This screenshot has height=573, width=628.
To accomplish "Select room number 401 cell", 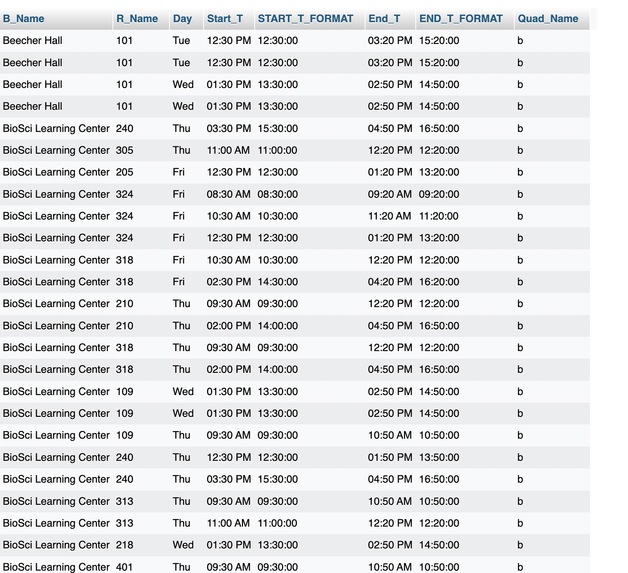I will 125,567.
